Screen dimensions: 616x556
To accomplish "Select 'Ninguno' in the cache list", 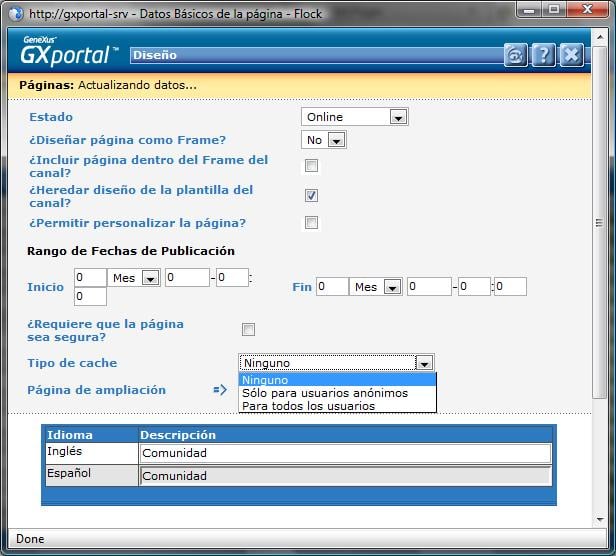I will (x=265, y=380).
